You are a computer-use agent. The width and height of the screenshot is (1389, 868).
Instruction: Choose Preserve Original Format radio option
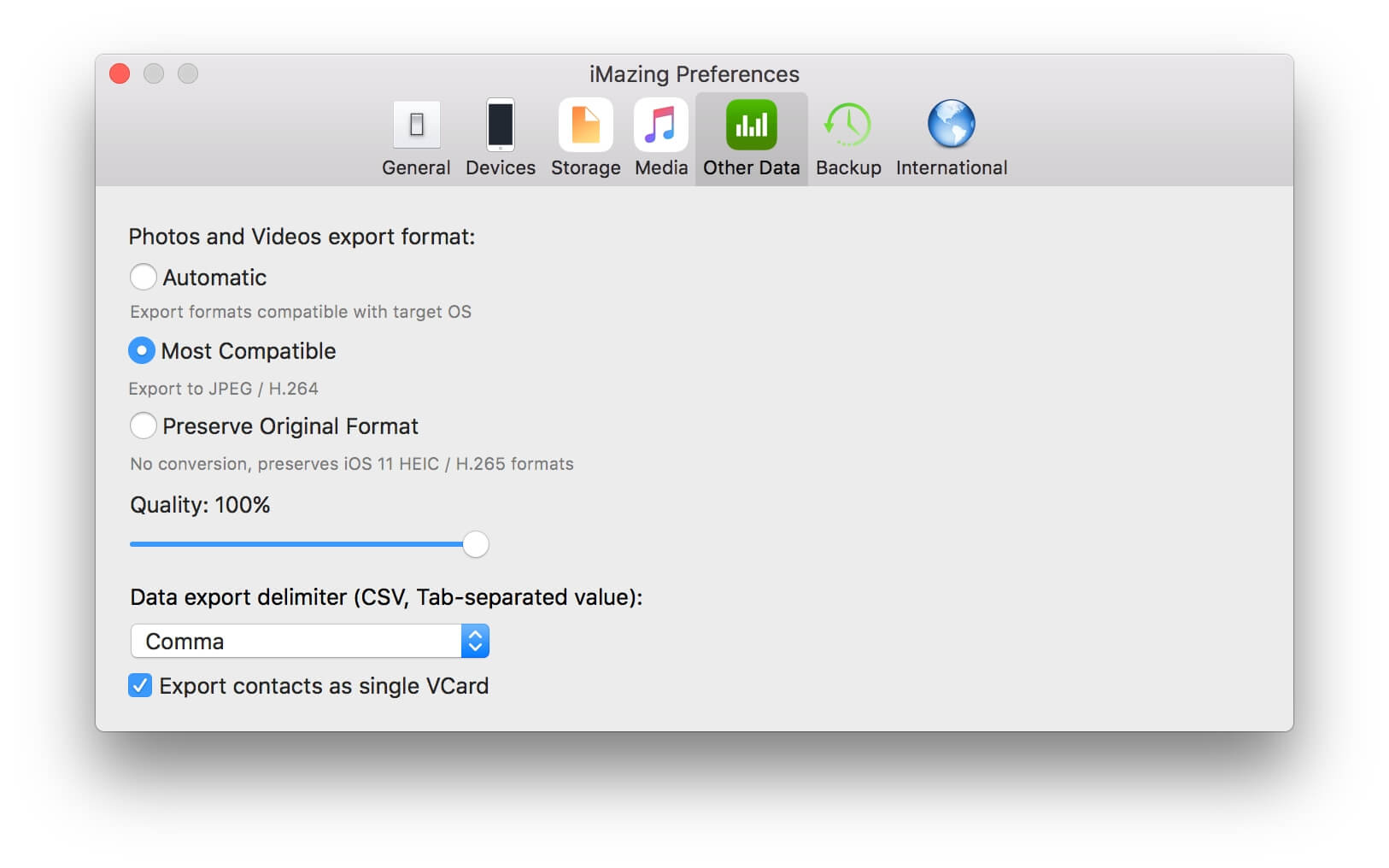143,425
